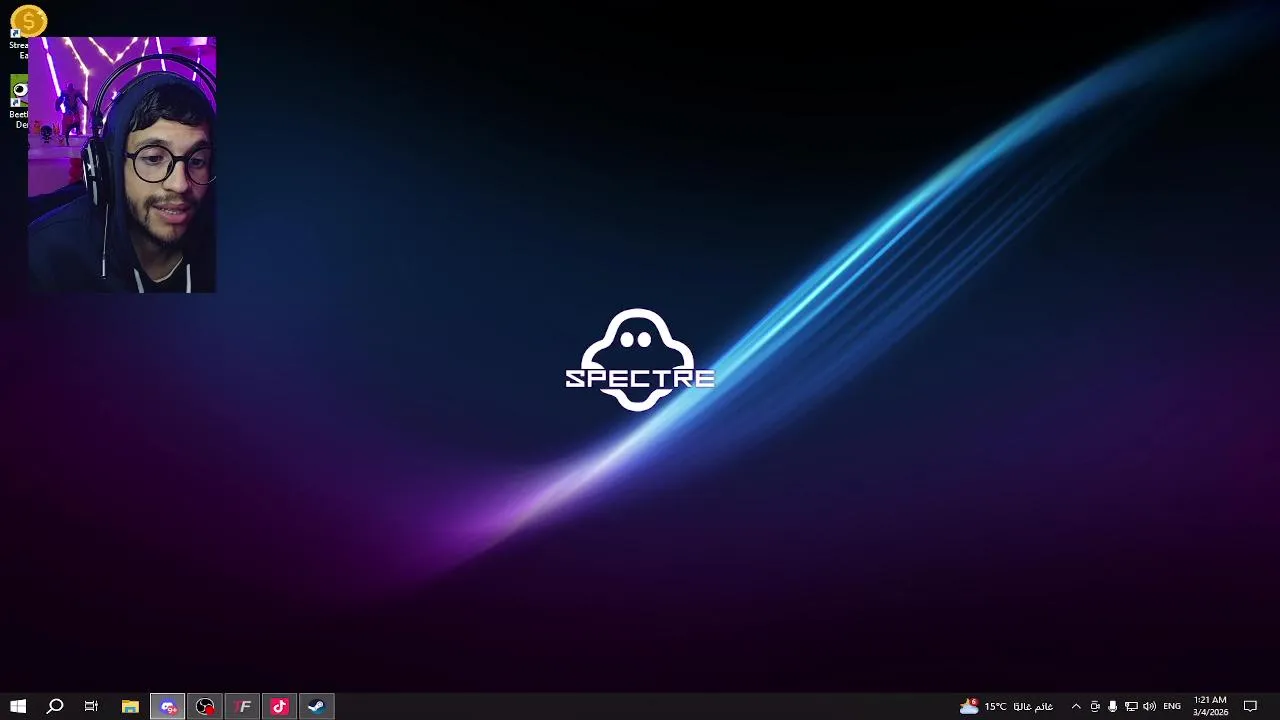Open Task View in taskbar
The width and height of the screenshot is (1280, 720).
[x=91, y=706]
